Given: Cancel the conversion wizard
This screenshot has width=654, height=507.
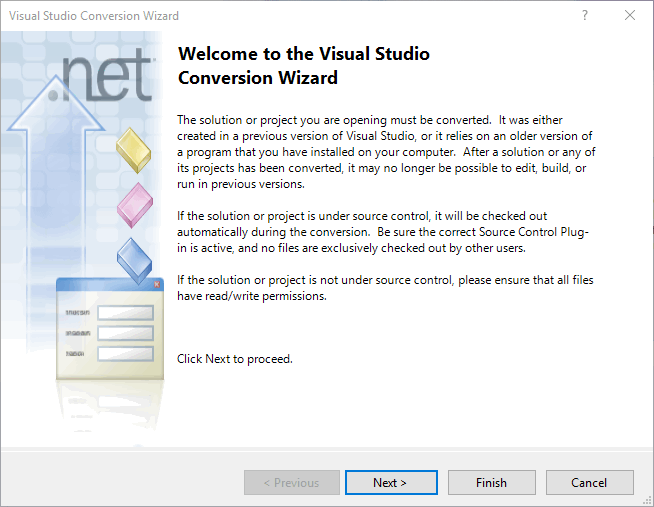Looking at the screenshot, I should pos(589,483).
